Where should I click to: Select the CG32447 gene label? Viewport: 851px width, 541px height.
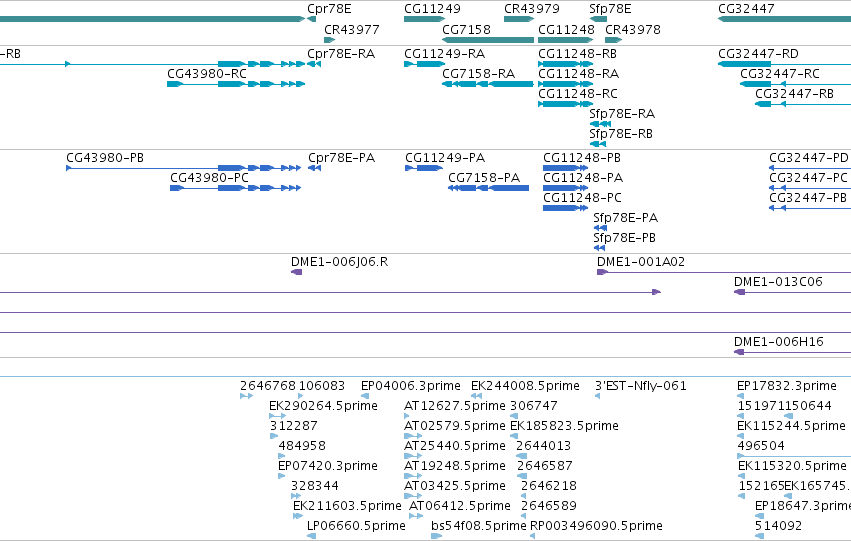click(746, 9)
